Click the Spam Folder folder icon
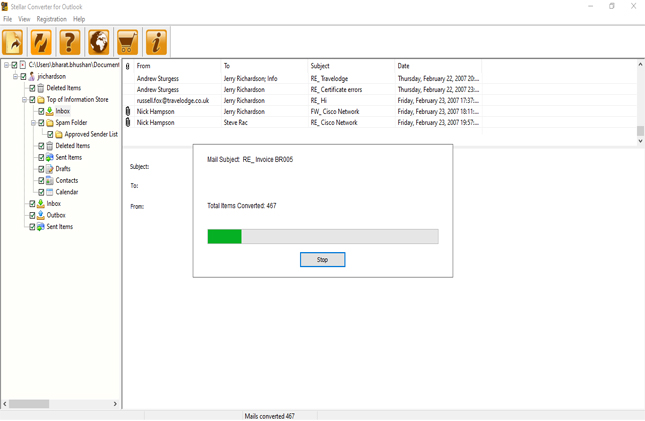645x421 pixels. [50, 123]
